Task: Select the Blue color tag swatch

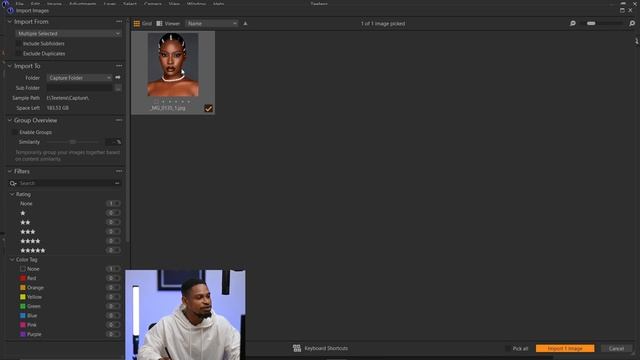Action: tap(23, 316)
